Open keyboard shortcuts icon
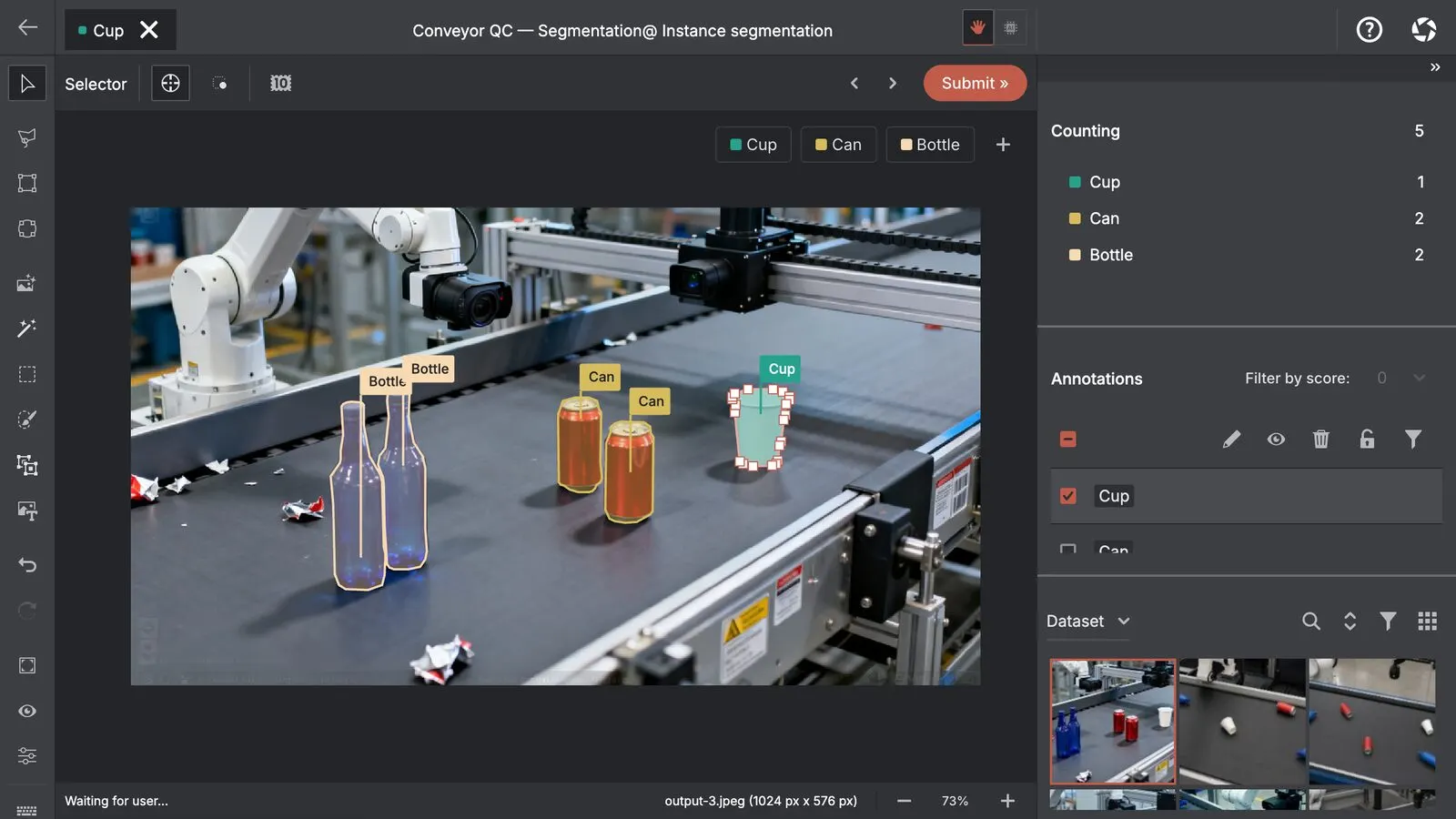Image resolution: width=1456 pixels, height=819 pixels. (27, 810)
